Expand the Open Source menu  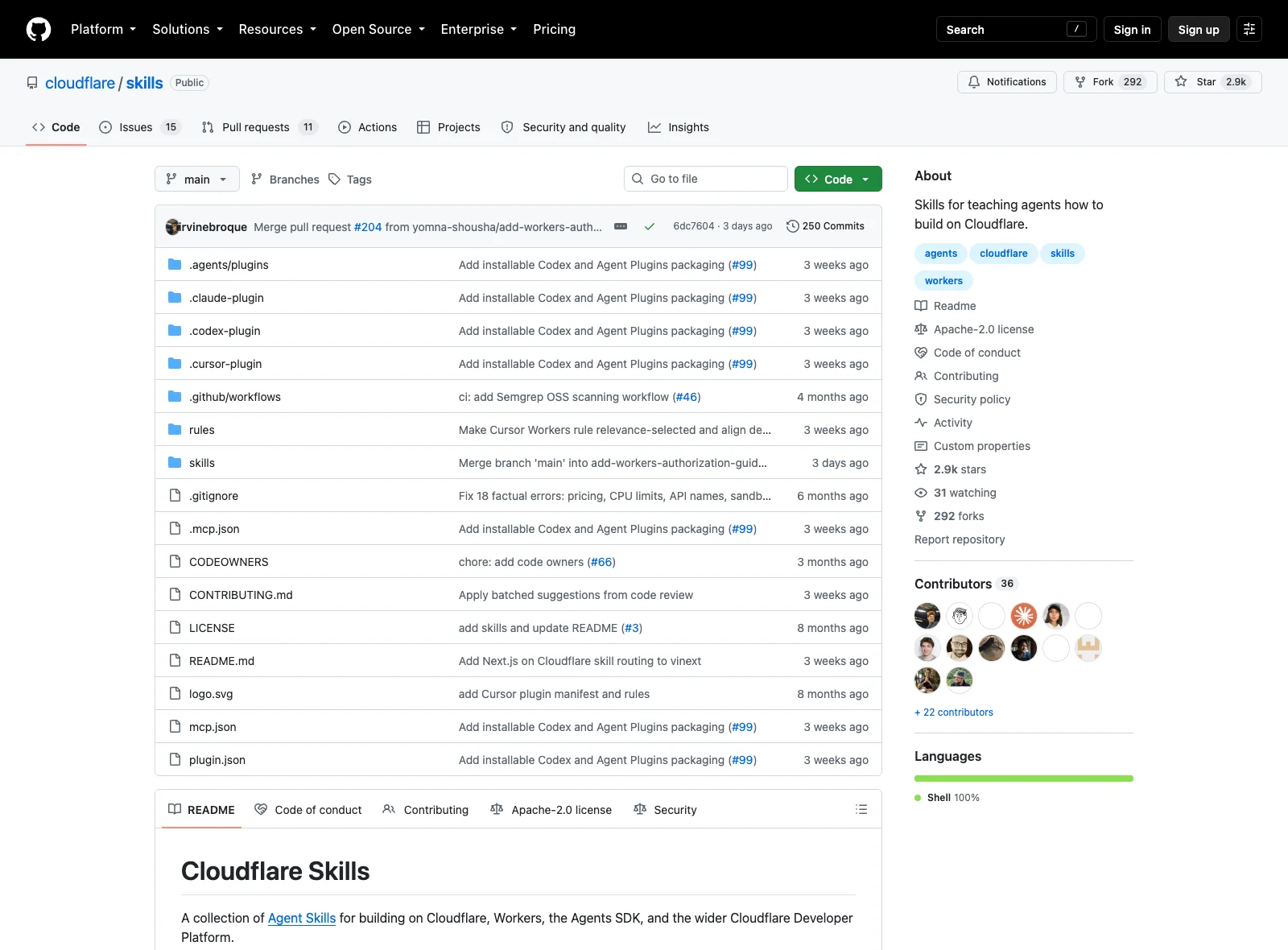click(x=378, y=29)
